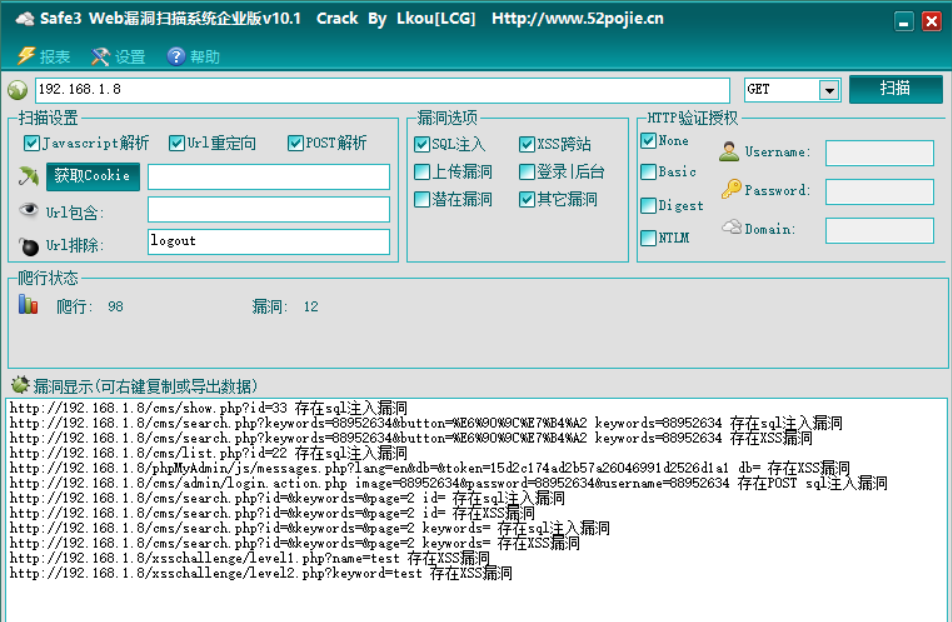This screenshot has height=622, width=952.
Task: Disable the XSS跨站 checkbox
Action: point(527,144)
